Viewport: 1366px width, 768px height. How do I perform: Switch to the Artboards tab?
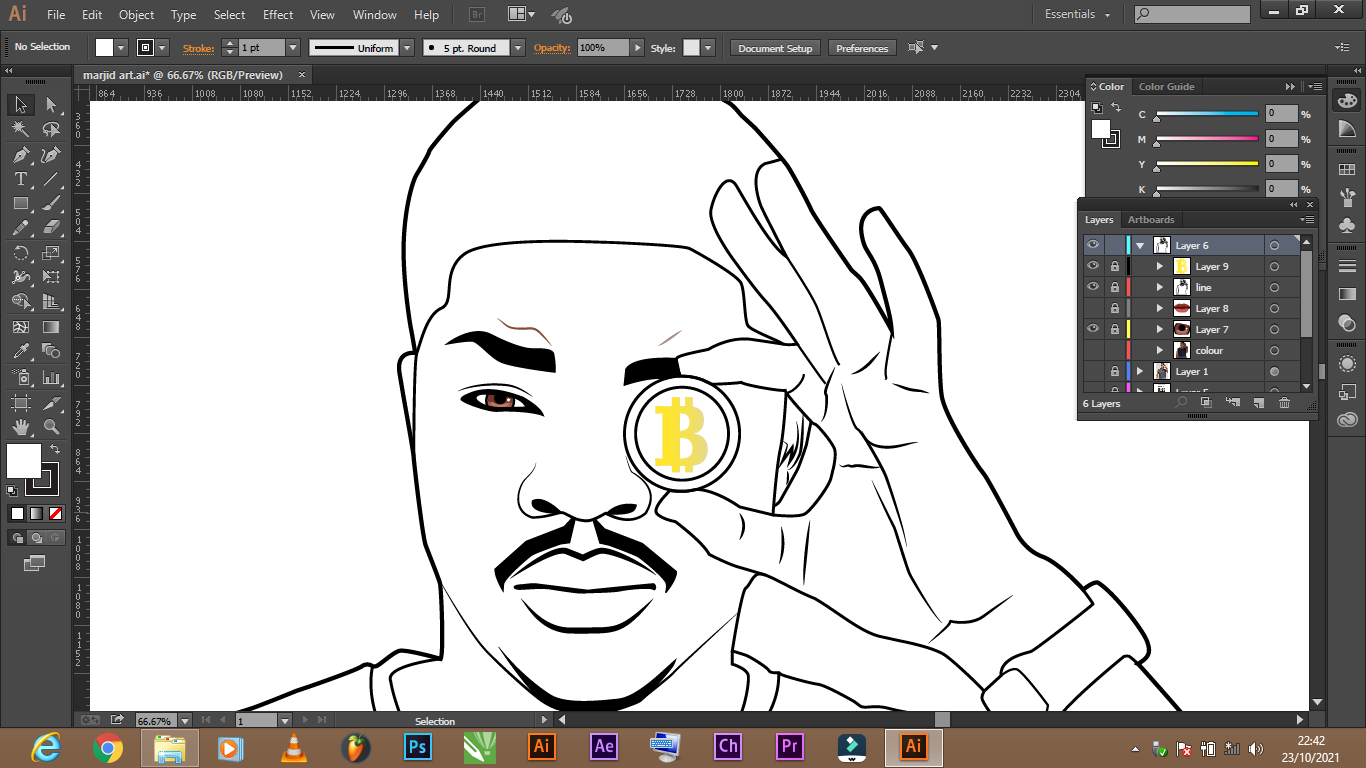1151,220
